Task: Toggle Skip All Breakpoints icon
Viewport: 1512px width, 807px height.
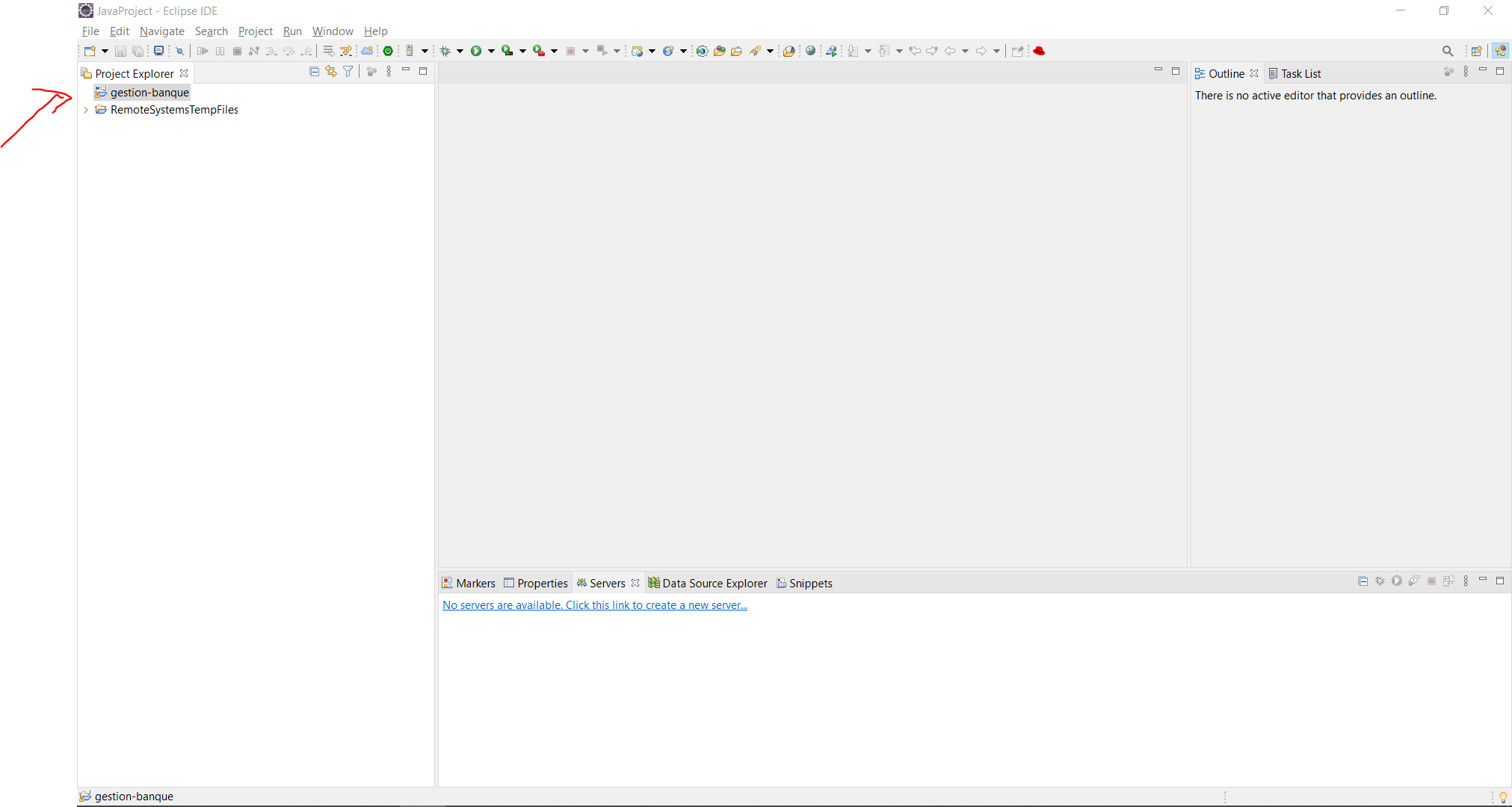Action: [179, 51]
